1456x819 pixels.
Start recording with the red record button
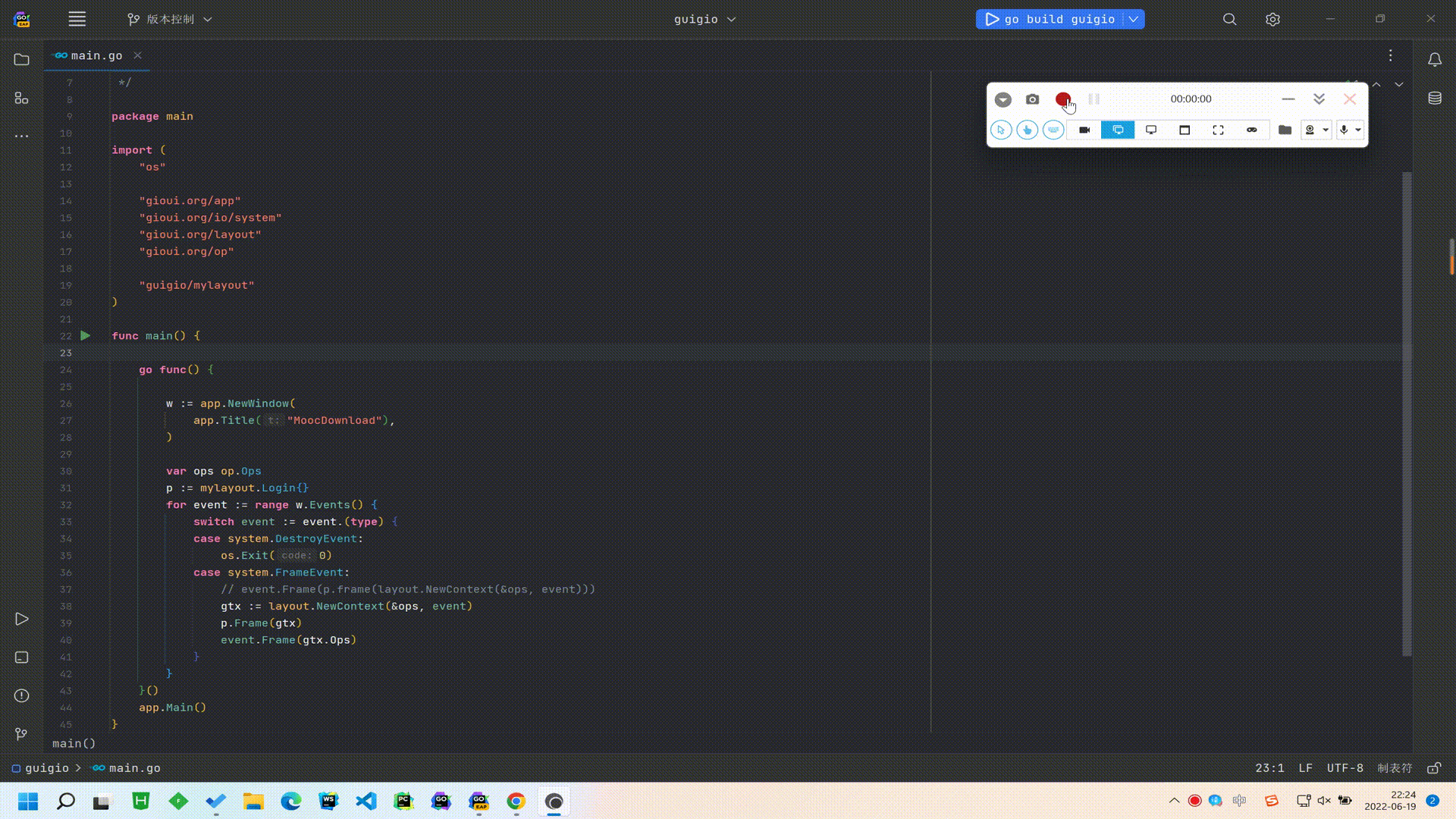(x=1062, y=99)
